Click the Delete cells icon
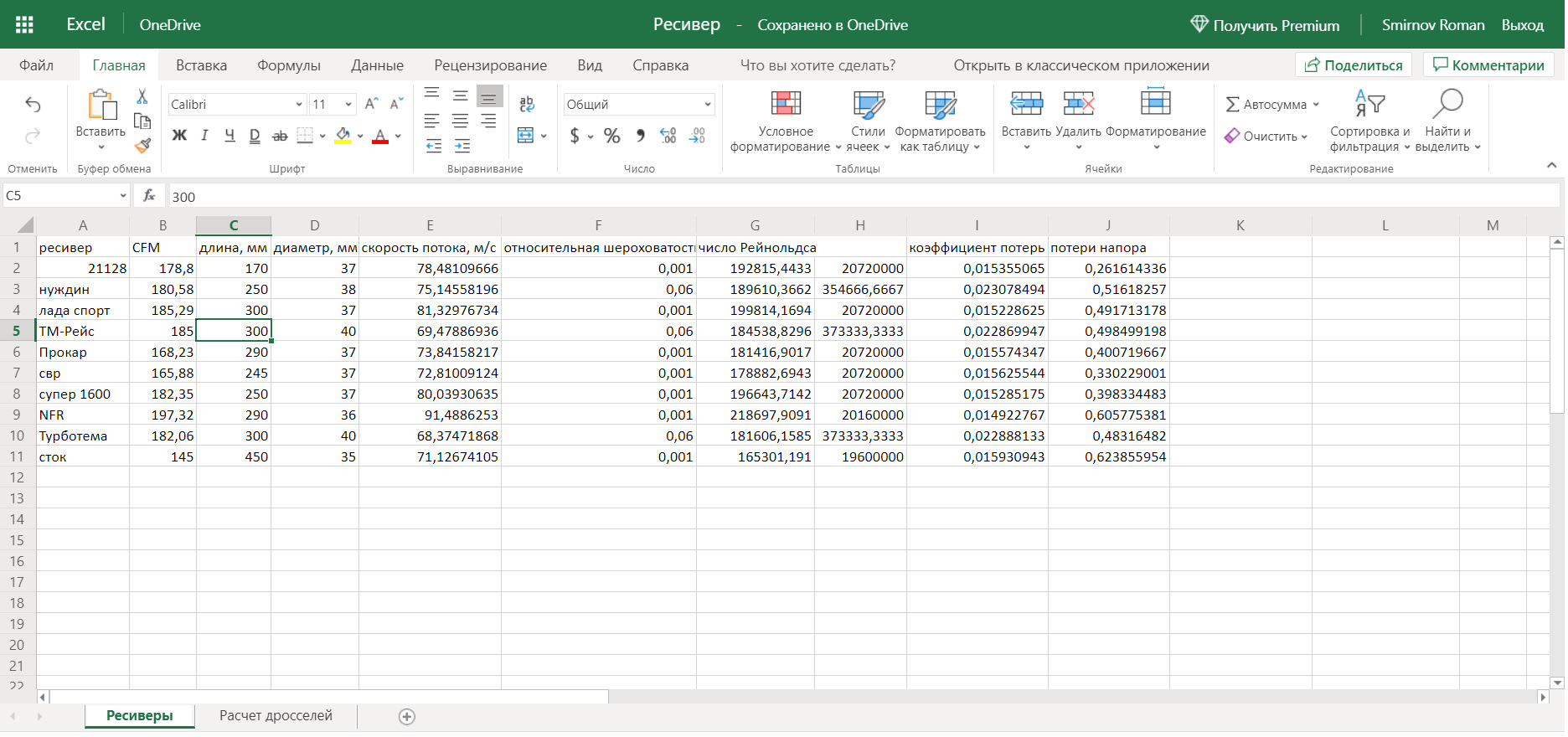 [1079, 104]
